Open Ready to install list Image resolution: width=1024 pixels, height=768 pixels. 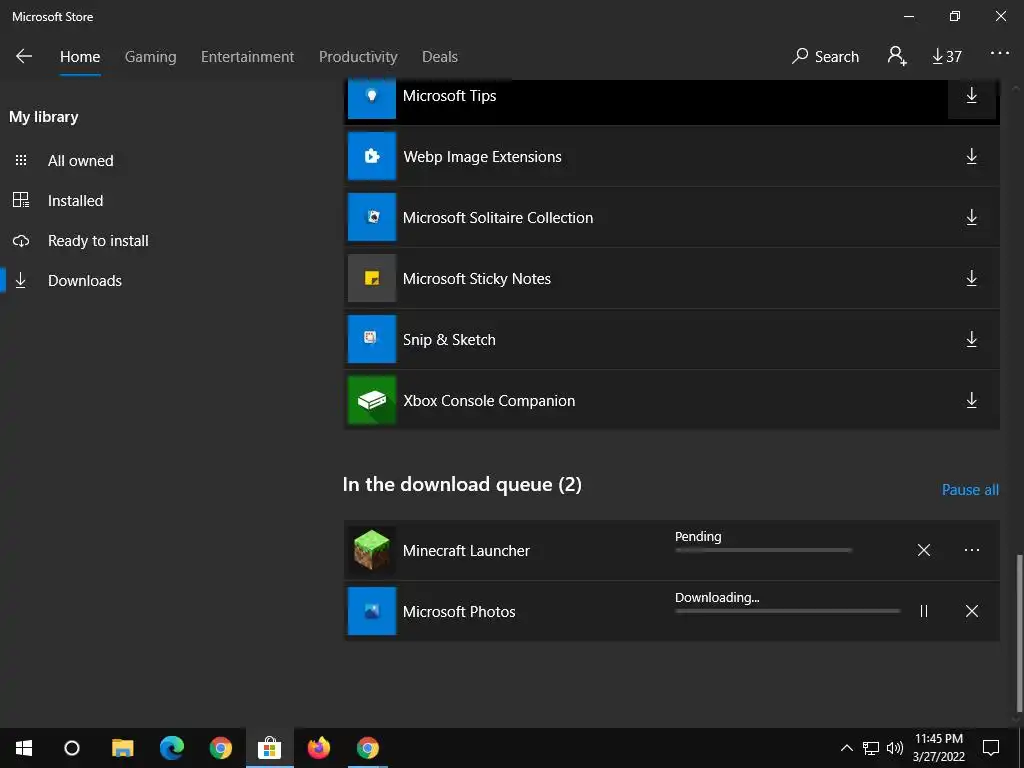coord(98,241)
